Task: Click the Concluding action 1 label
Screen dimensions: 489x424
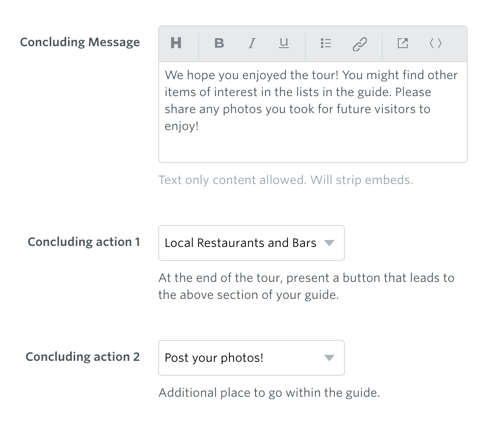Action: (x=84, y=242)
